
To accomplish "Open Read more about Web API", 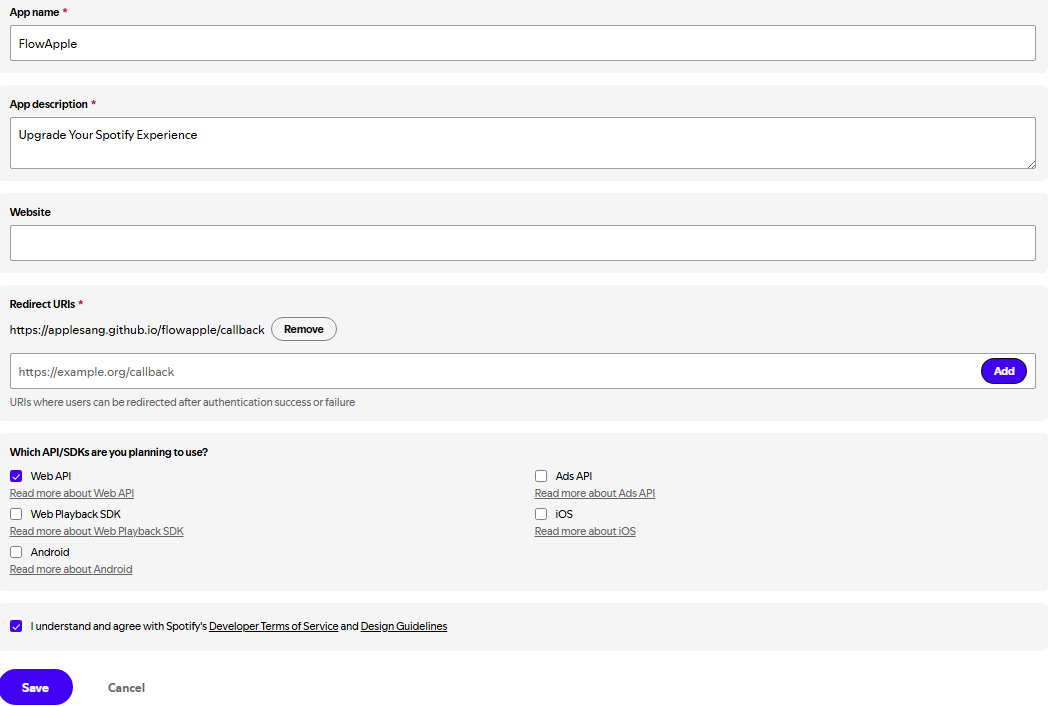I will pos(72,493).
